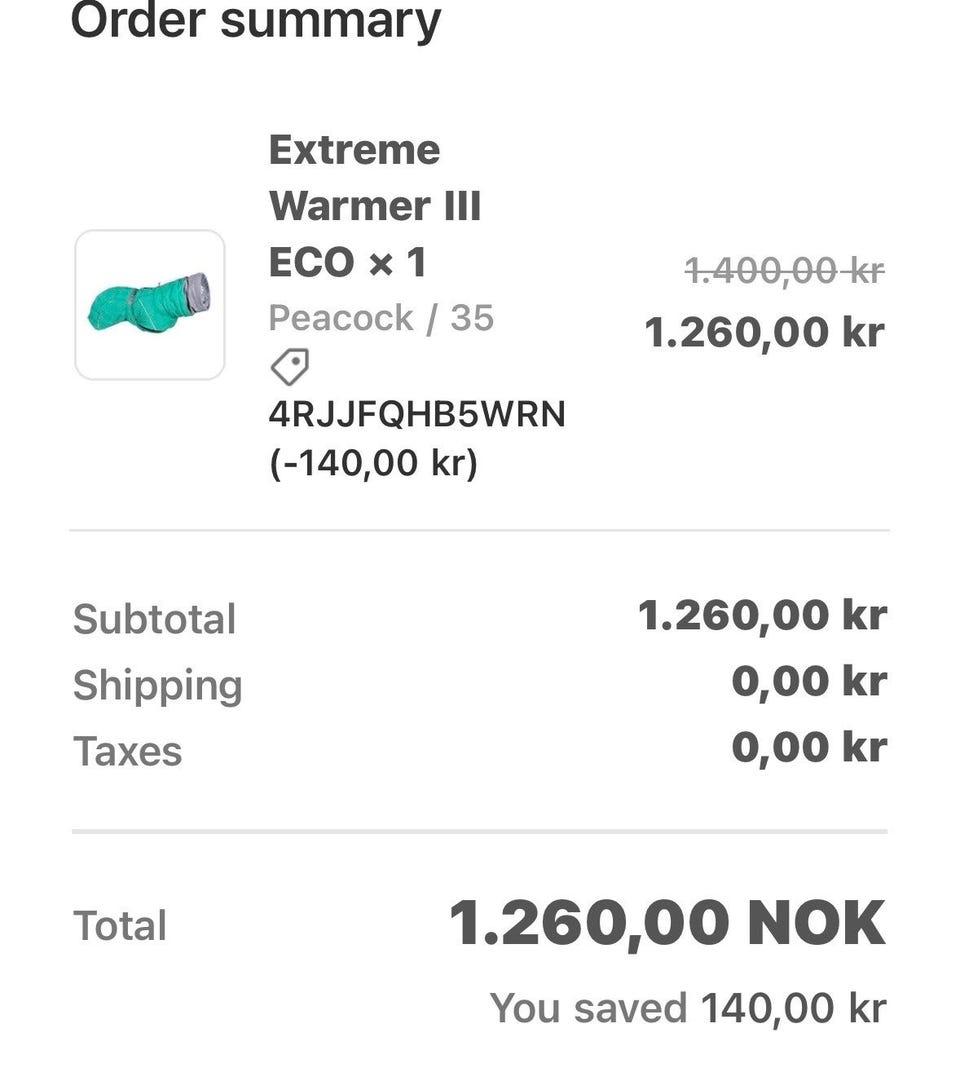The height and width of the screenshot is (1081, 960).
Task: Click the shipping cost 0,00 kr
Action: pyautogui.click(x=809, y=682)
